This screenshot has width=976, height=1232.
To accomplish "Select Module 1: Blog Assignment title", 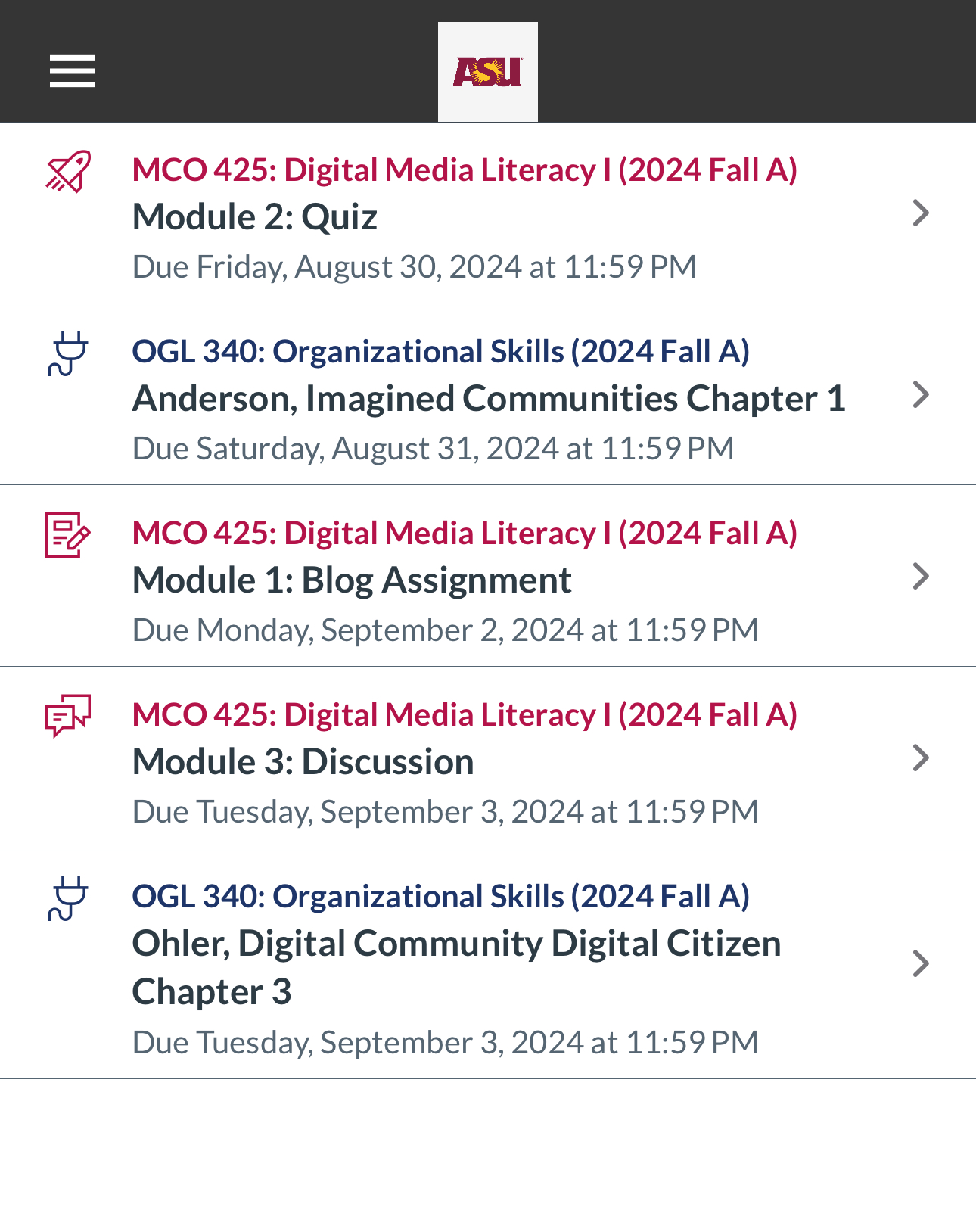I will tap(352, 580).
